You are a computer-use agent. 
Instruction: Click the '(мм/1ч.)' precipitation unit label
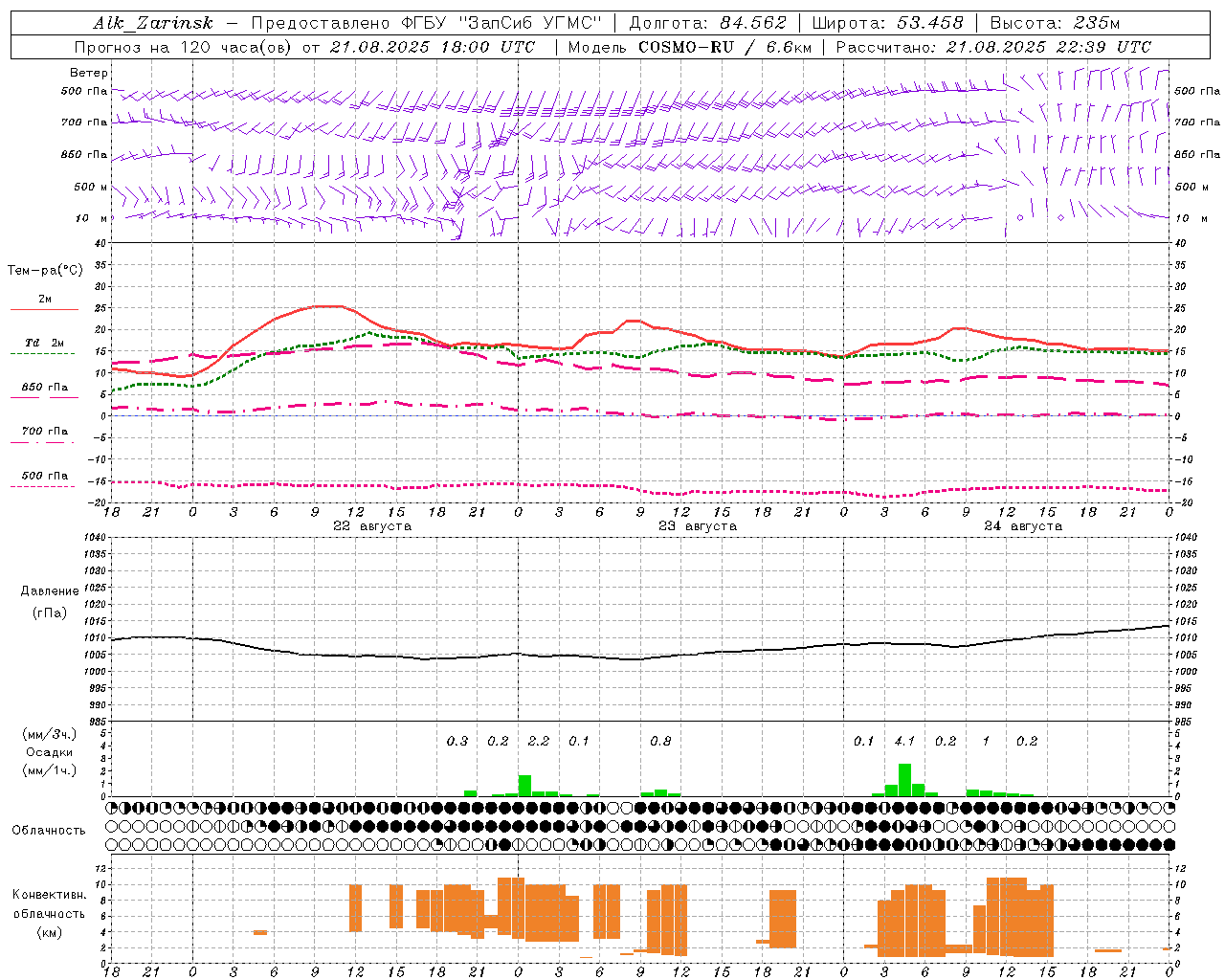tap(50, 770)
